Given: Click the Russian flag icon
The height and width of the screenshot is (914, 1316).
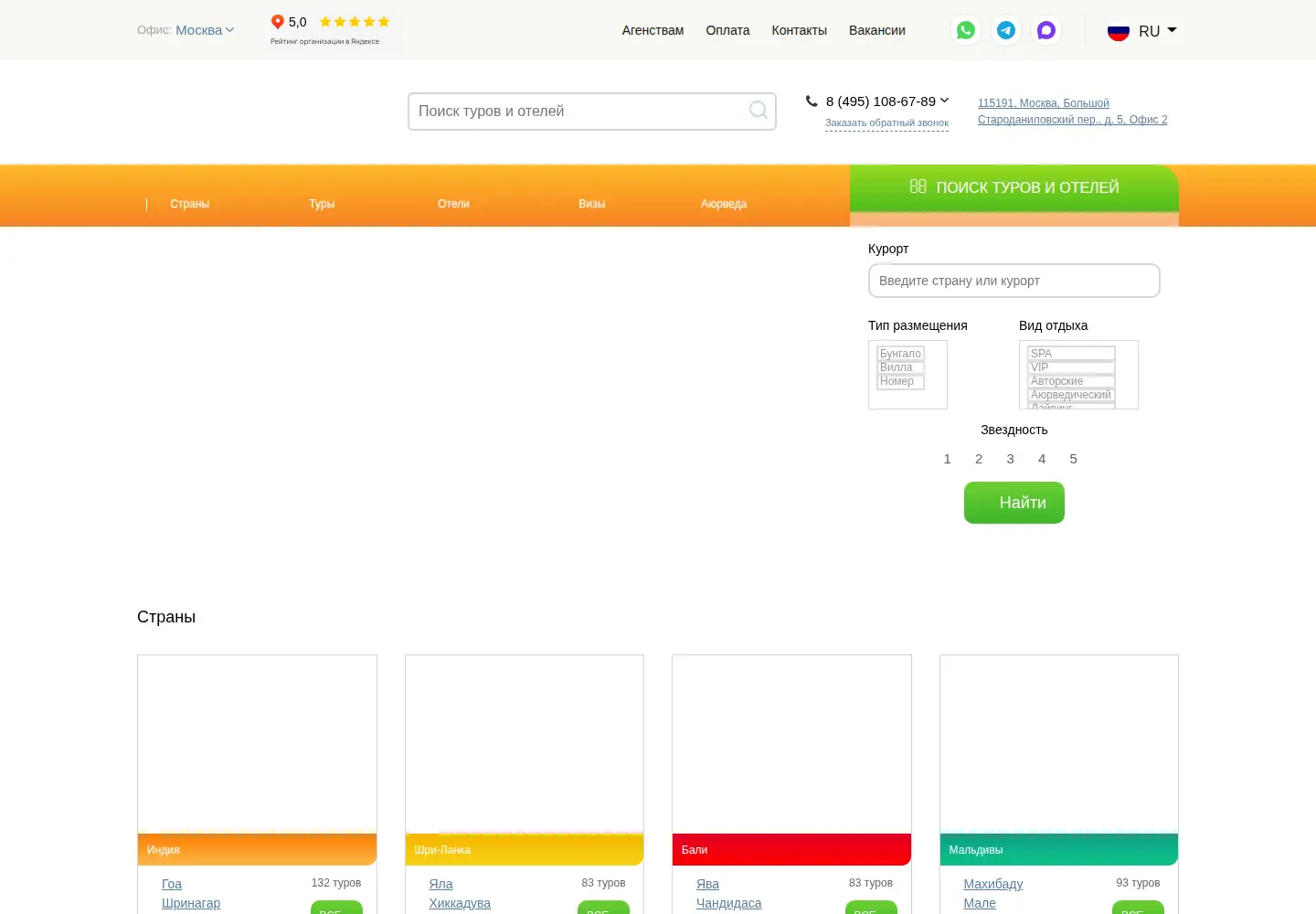Looking at the screenshot, I should click(x=1119, y=31).
